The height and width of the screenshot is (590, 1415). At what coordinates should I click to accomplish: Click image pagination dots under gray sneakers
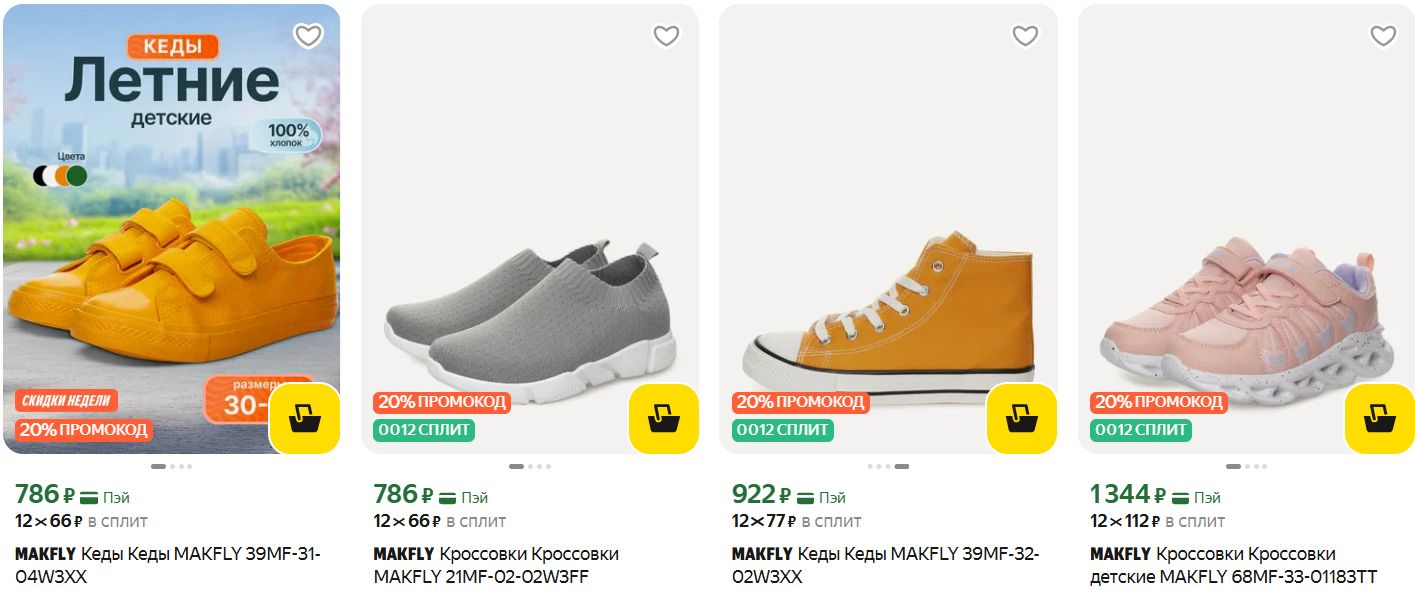[529, 466]
